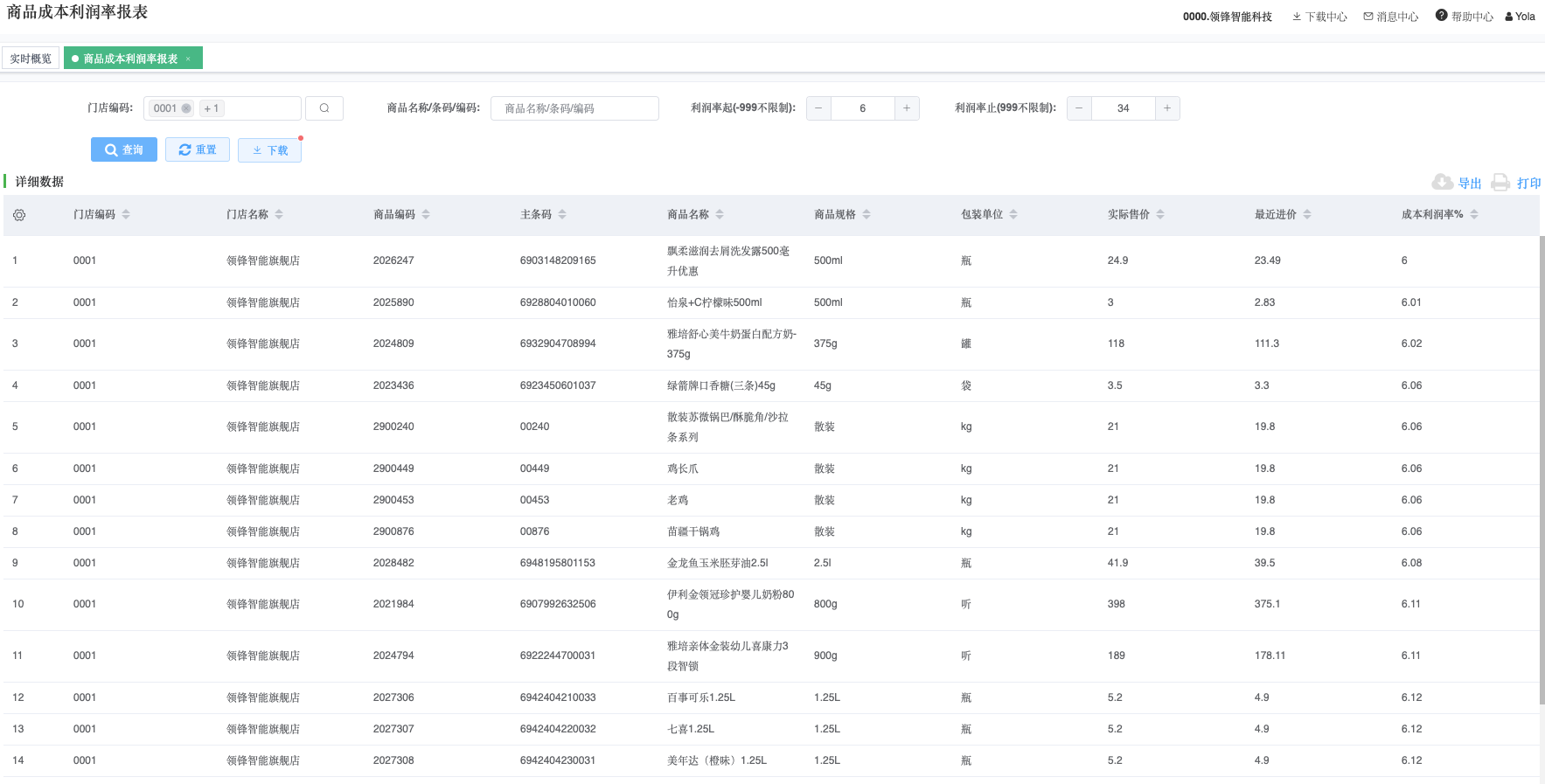Switch to the 实时概览 tab
The width and height of the screenshot is (1545, 784).
tap(31, 59)
